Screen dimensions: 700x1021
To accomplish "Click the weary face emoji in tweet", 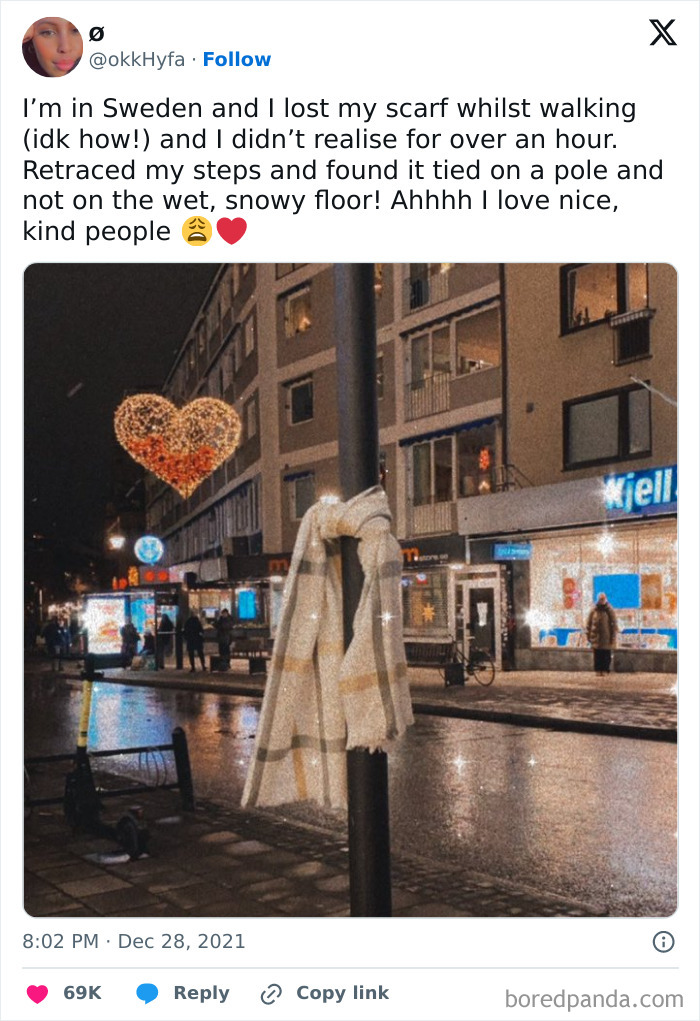I will (x=197, y=231).
